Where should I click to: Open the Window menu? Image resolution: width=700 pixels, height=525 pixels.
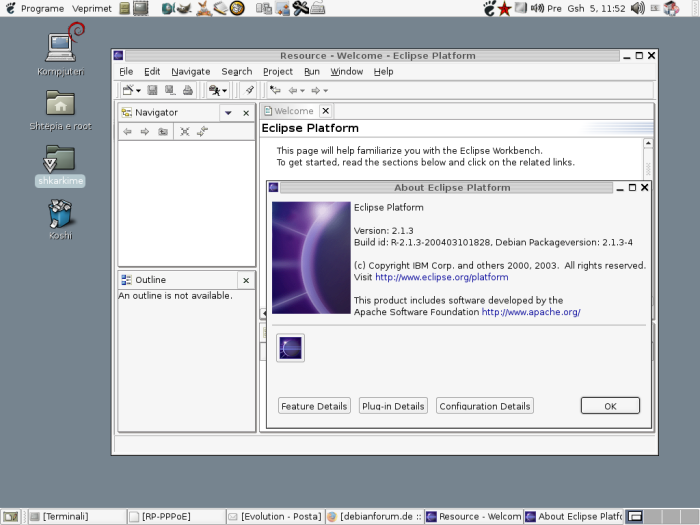[x=346, y=71]
